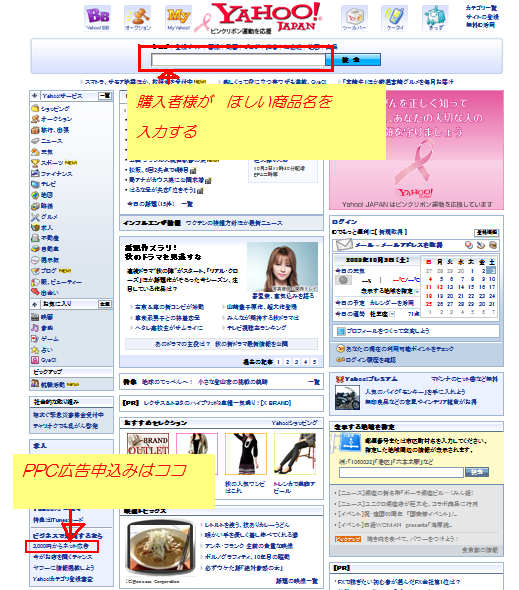519x590 pixels.
Task: Click the registration info button in login panel
Action: click(x=487, y=233)
